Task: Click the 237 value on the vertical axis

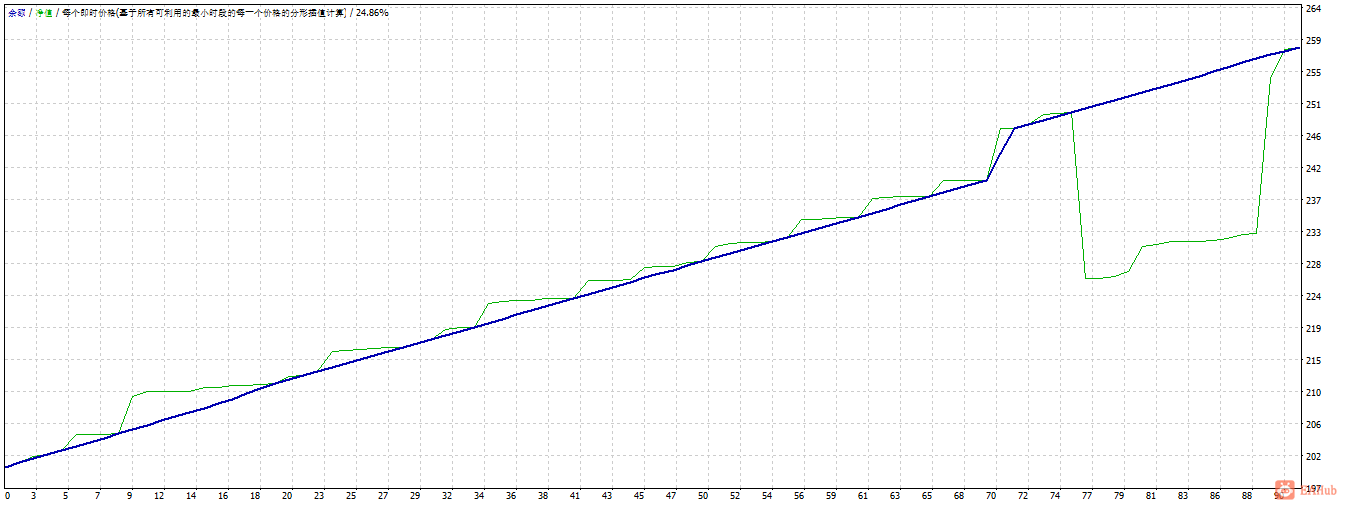Action: coord(1314,201)
